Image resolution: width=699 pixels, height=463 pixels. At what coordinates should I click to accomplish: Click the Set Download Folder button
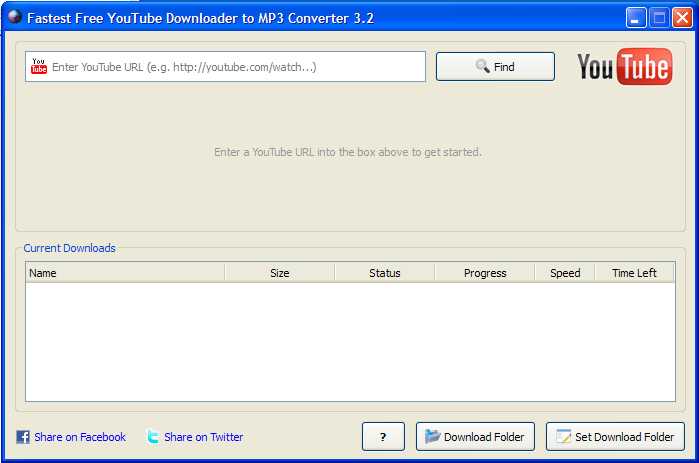point(615,437)
